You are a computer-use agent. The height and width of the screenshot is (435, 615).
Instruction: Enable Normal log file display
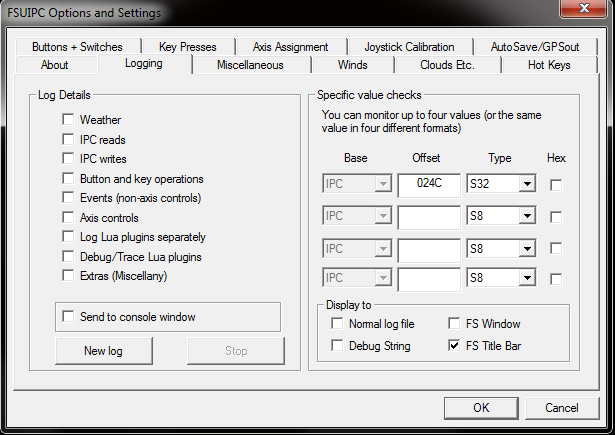click(x=337, y=323)
